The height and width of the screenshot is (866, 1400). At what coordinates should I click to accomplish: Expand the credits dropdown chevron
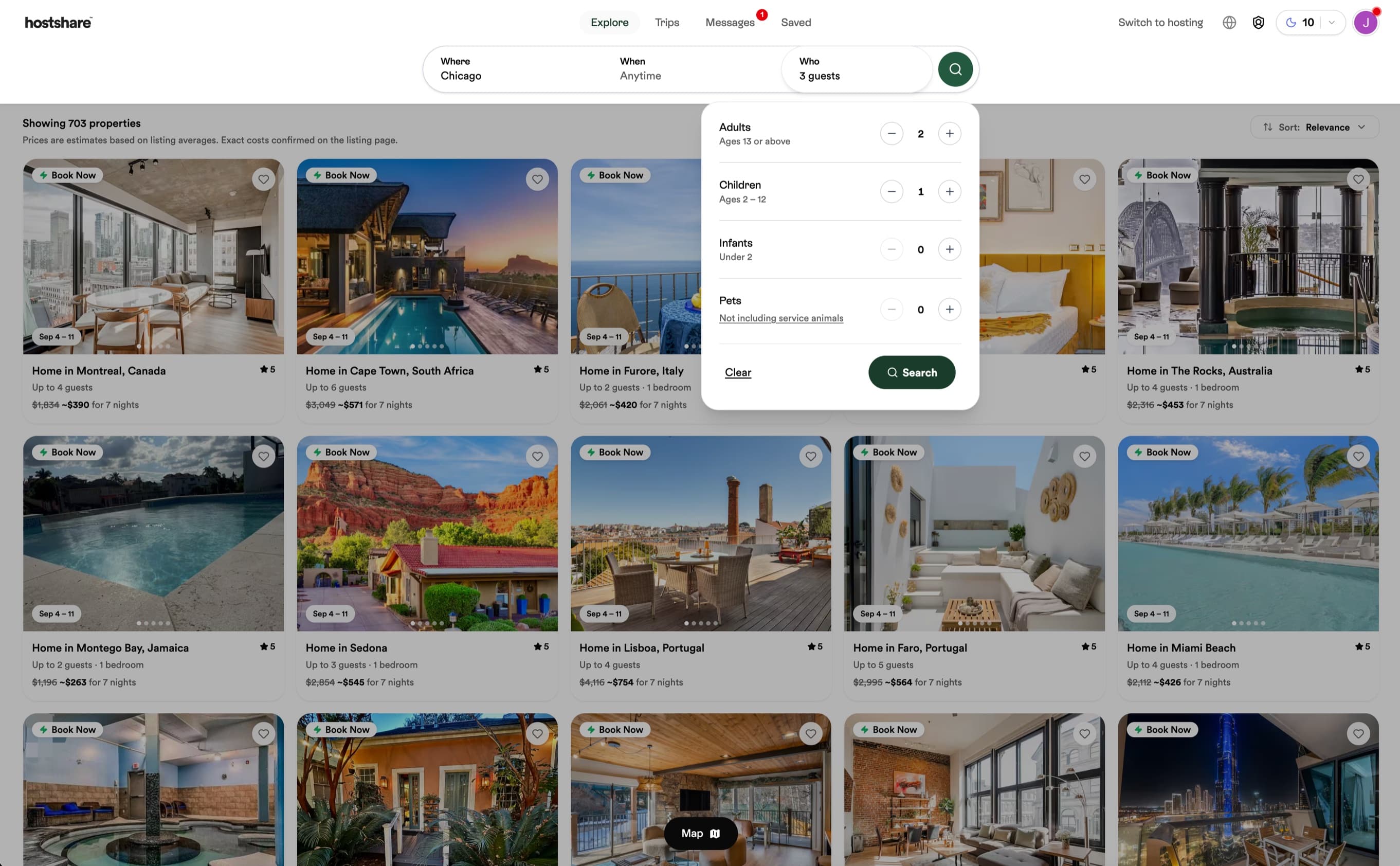(1332, 22)
